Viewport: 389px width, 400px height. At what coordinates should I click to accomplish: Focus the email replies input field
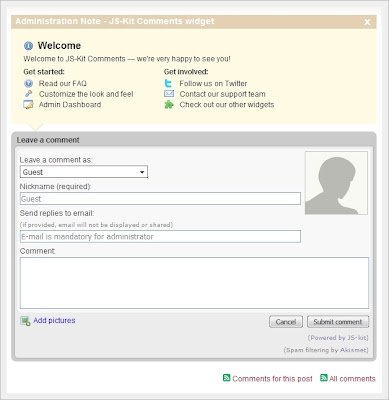tap(160, 237)
